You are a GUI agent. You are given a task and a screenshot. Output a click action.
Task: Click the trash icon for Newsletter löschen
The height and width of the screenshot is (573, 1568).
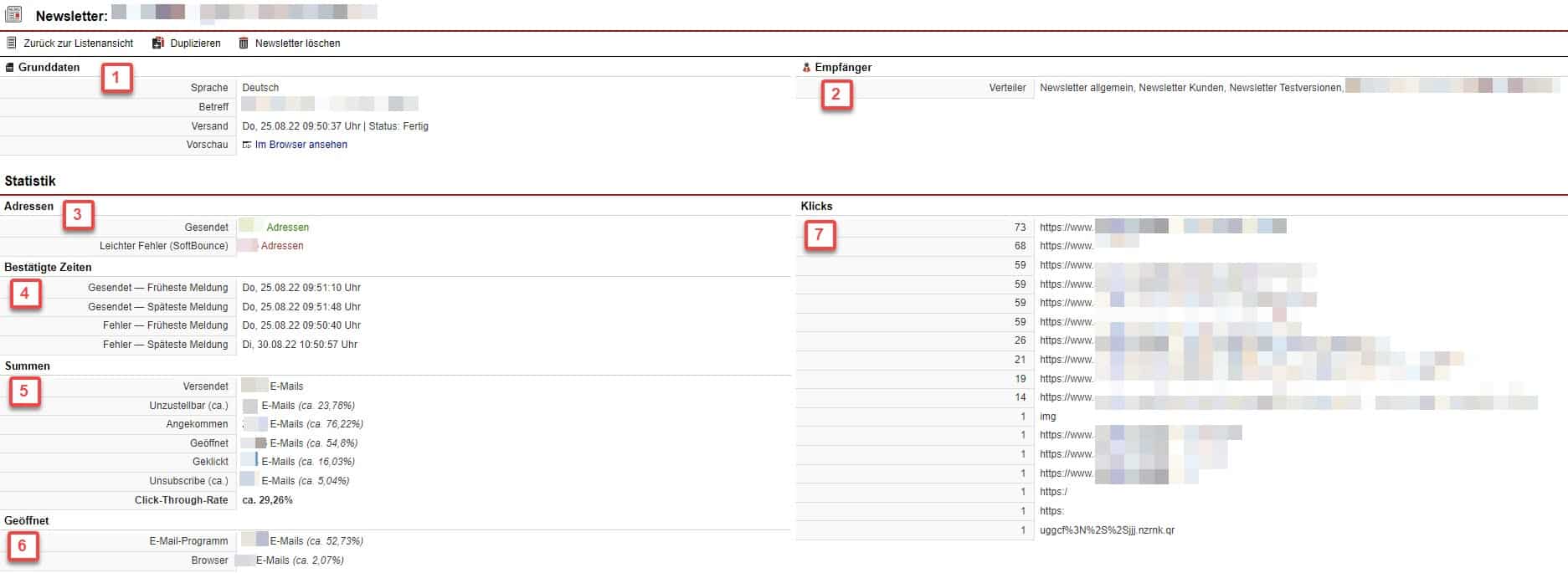point(244,43)
